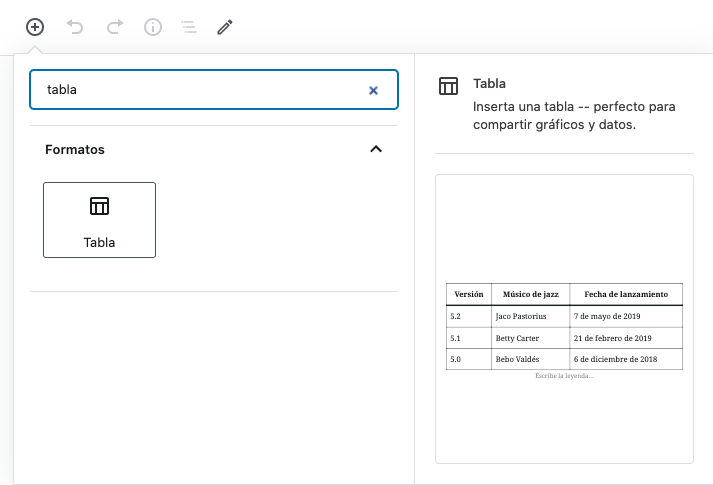Click the 'Jaco Pastorius' cell in preview
The image size is (713, 485).
click(521, 316)
